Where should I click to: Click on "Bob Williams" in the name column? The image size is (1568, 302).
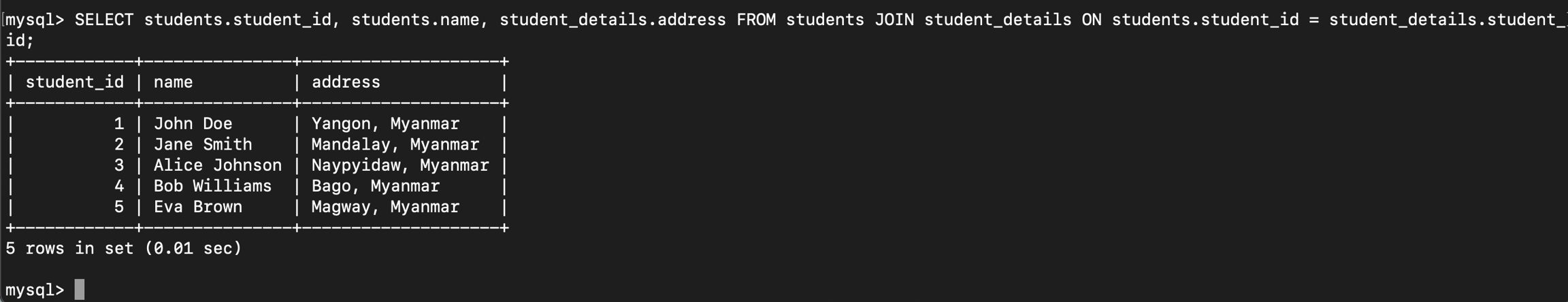click(212, 186)
